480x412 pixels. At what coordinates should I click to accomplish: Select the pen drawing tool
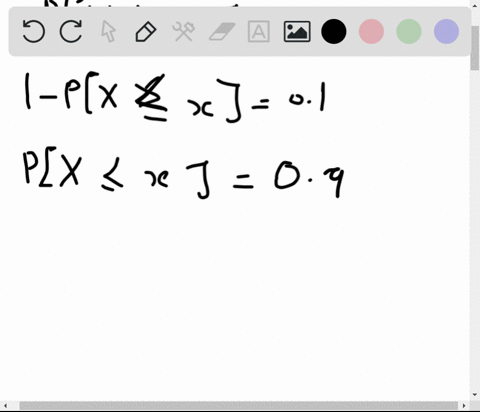146,31
